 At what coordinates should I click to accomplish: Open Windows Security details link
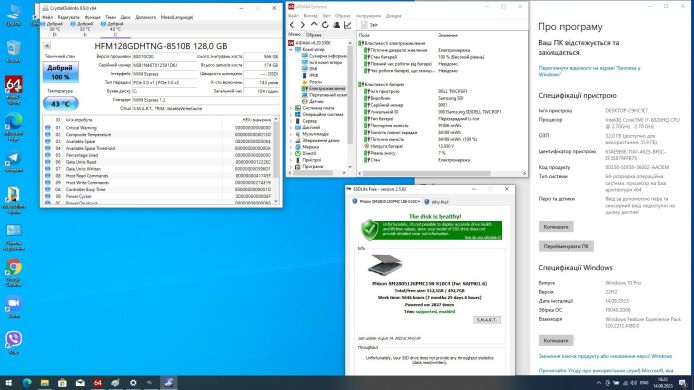(x=589, y=71)
